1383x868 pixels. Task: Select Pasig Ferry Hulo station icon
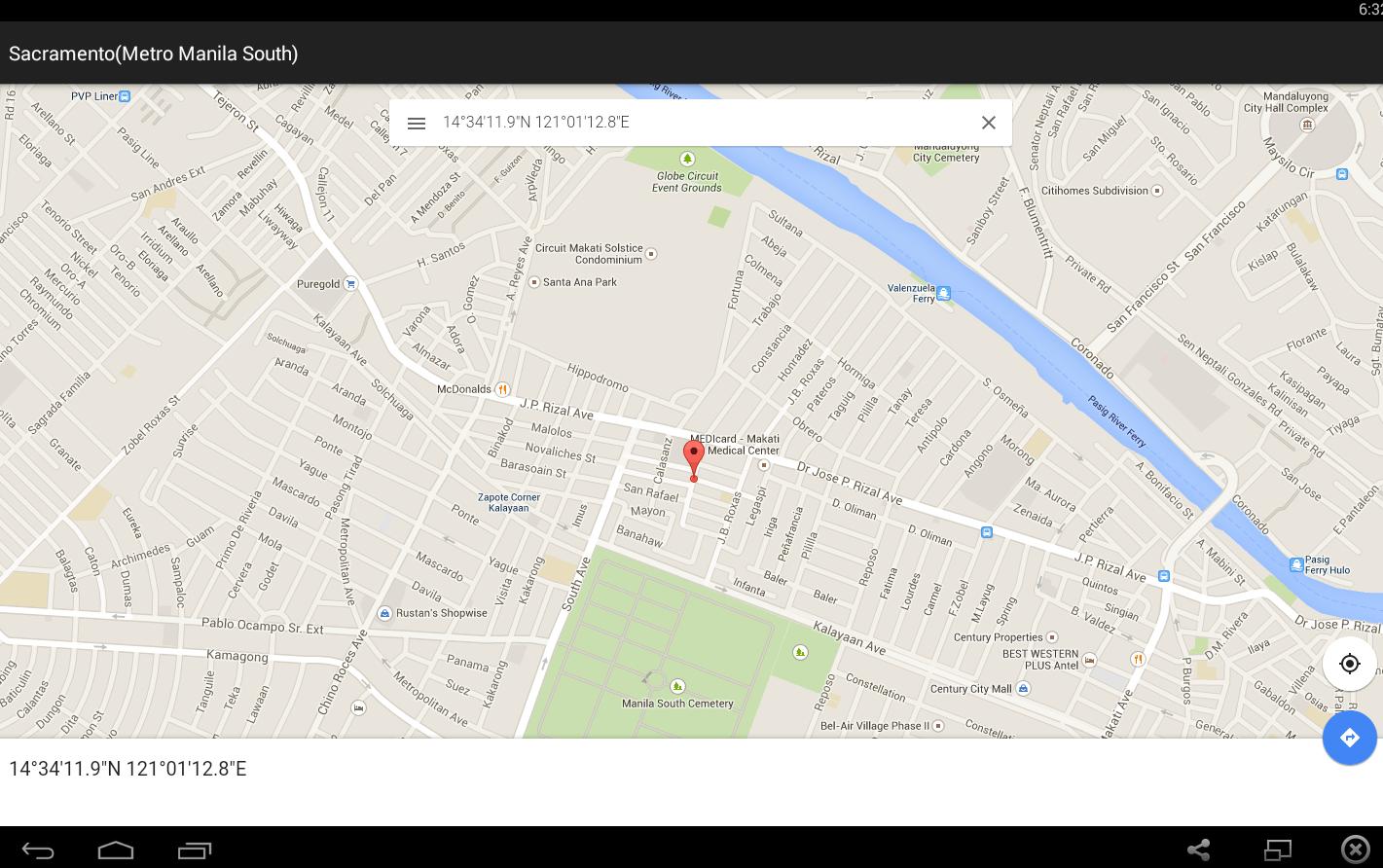[x=1295, y=564]
